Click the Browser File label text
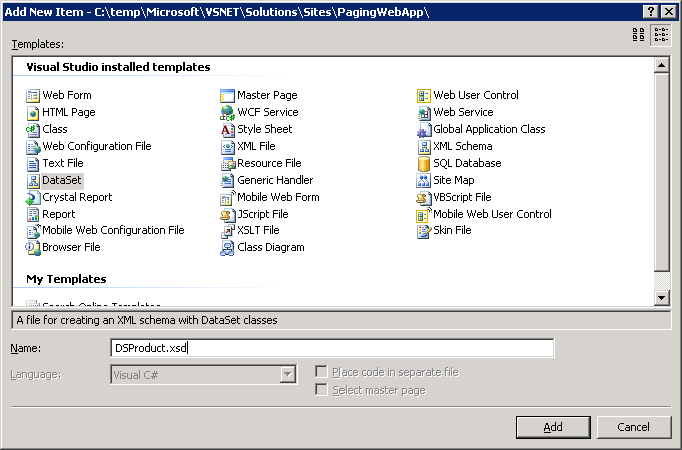Screen dimensions: 682x450 (71, 247)
